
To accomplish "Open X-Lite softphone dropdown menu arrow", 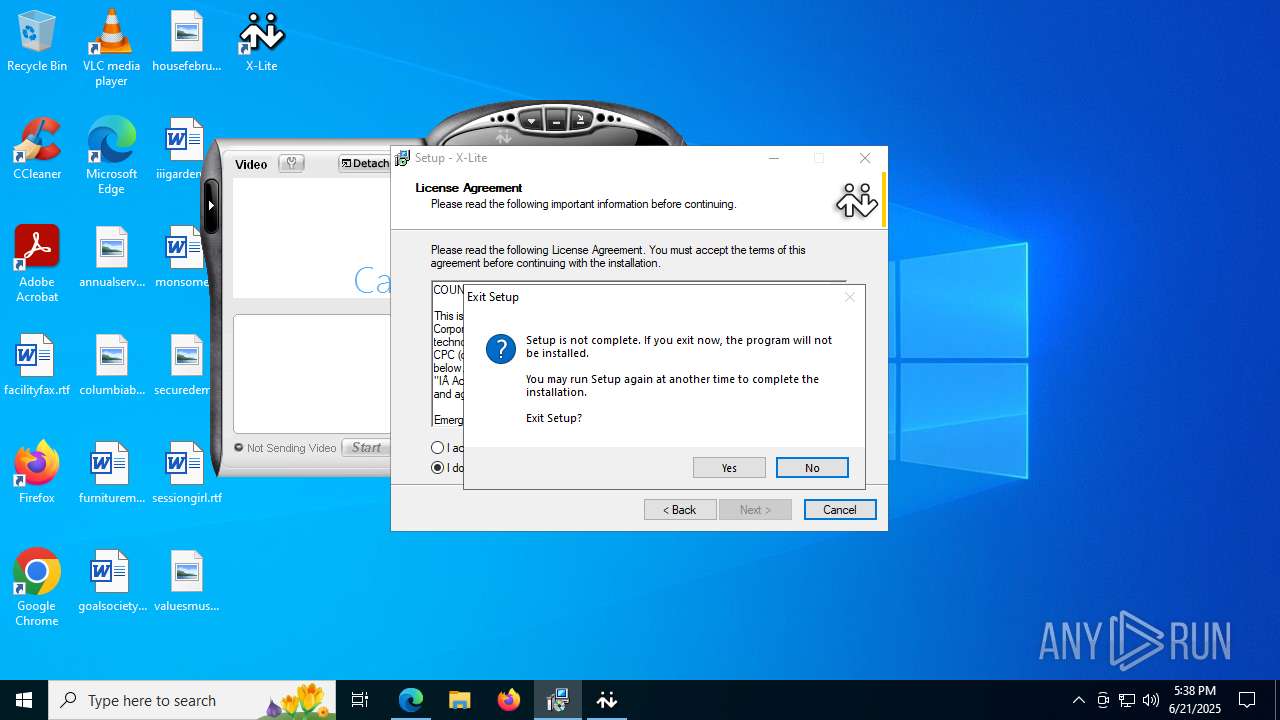I will click(x=531, y=121).
